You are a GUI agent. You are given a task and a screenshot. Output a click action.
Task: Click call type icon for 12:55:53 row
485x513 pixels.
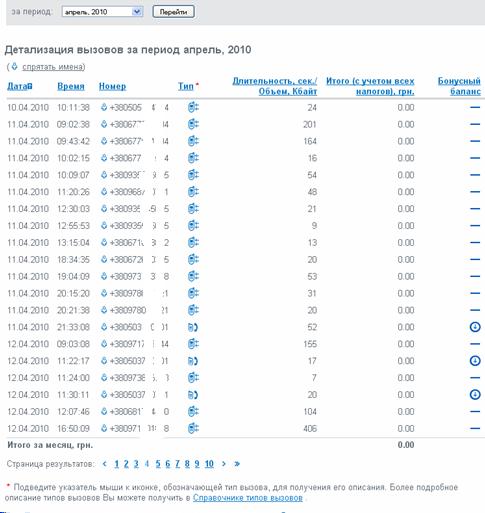coord(193,226)
